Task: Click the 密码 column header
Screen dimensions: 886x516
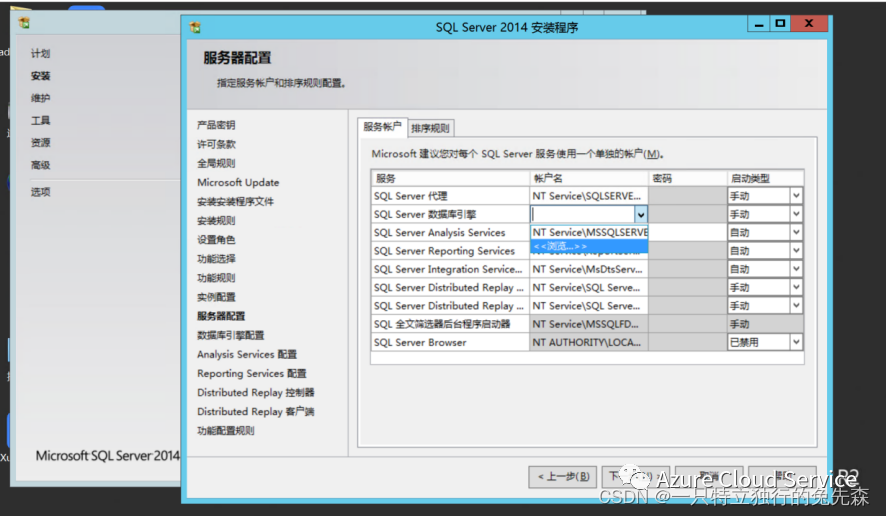Action: coord(688,178)
